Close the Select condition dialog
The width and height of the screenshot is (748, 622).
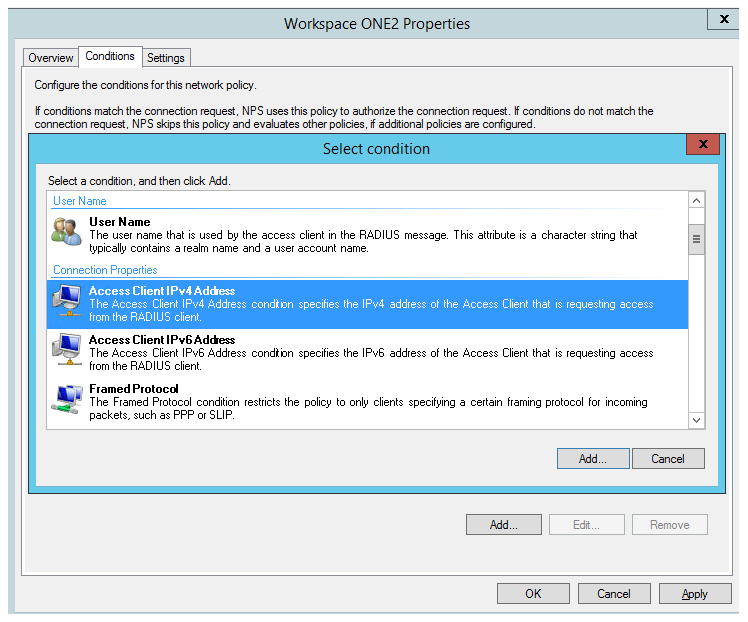(703, 145)
